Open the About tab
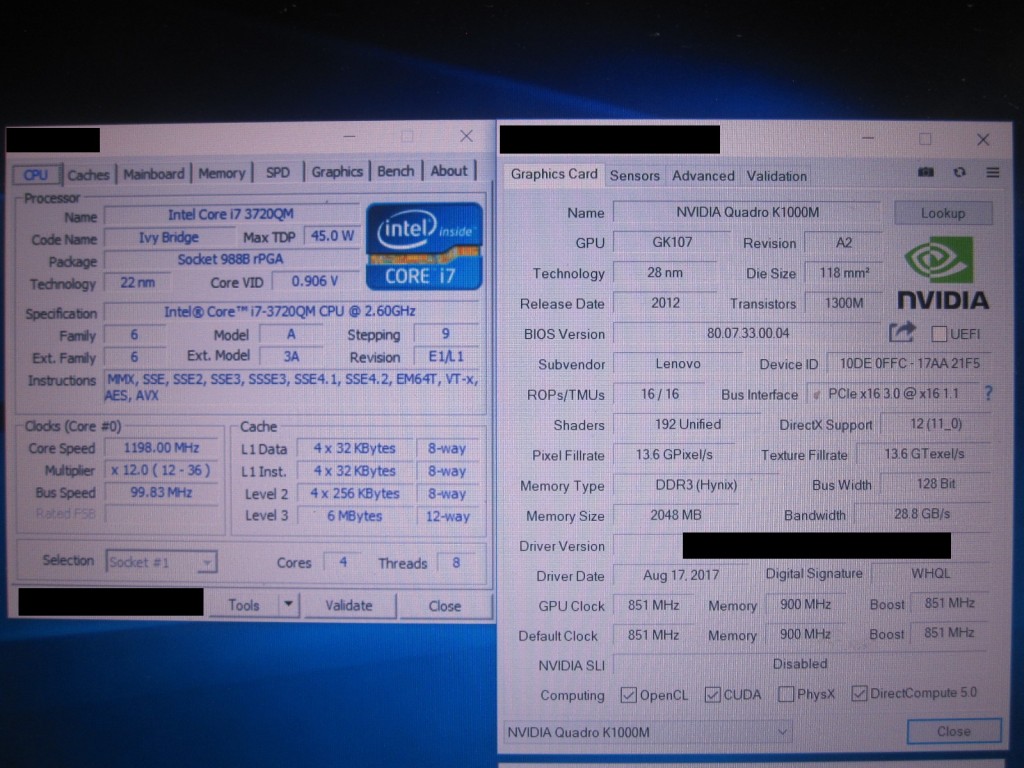The width and height of the screenshot is (1024, 768). (x=449, y=170)
